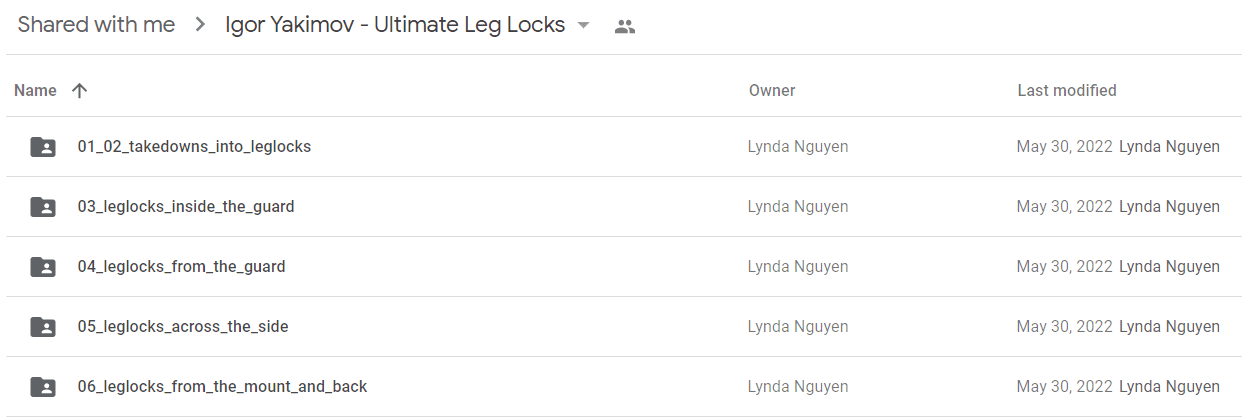Click shared folder icon for 01_02_takedowns_into_leglocks
The height and width of the screenshot is (418, 1242).
coord(43,147)
